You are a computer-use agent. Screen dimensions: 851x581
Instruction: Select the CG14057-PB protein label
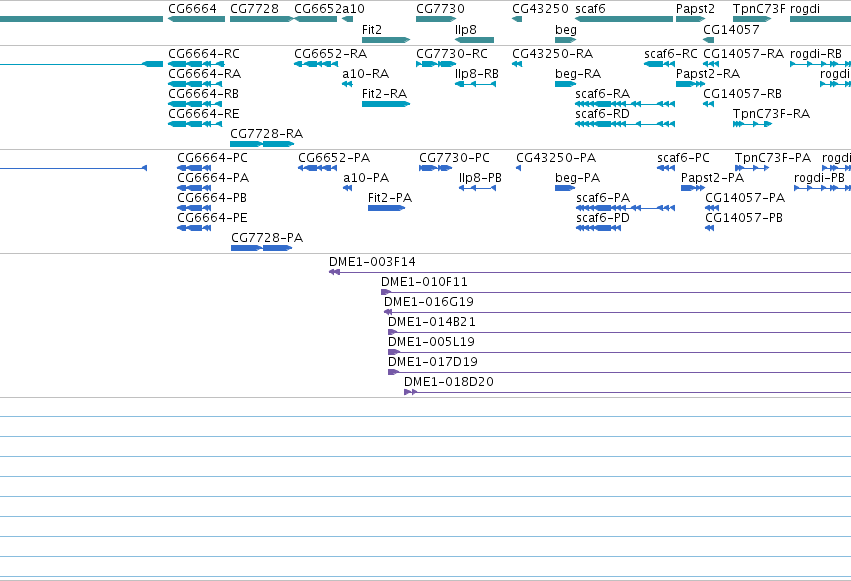coord(744,218)
